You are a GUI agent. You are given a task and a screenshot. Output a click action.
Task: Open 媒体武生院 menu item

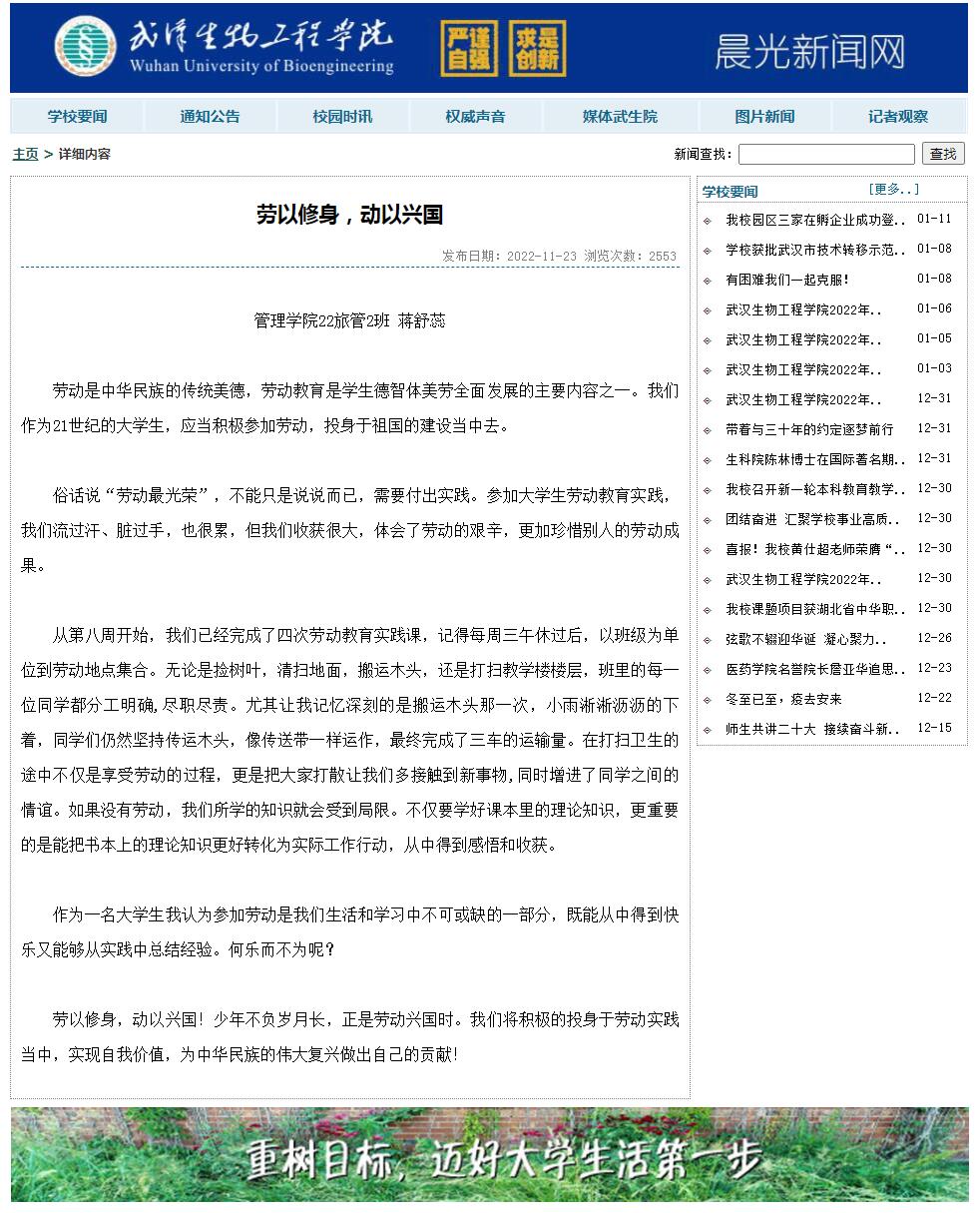pyautogui.click(x=620, y=117)
